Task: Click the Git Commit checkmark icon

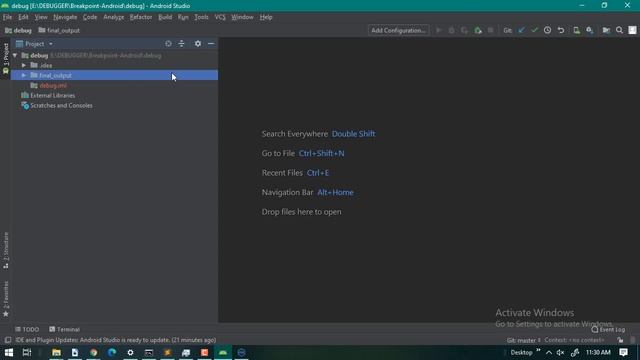Action: [534, 30]
